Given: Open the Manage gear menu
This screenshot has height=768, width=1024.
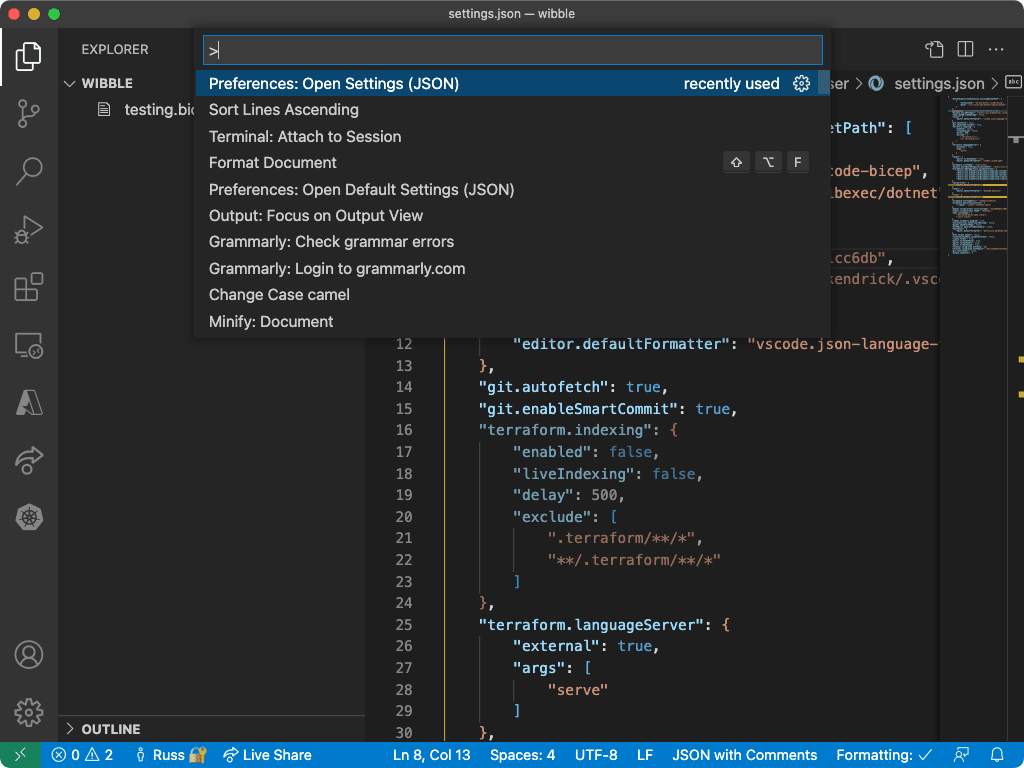Looking at the screenshot, I should point(28,712).
